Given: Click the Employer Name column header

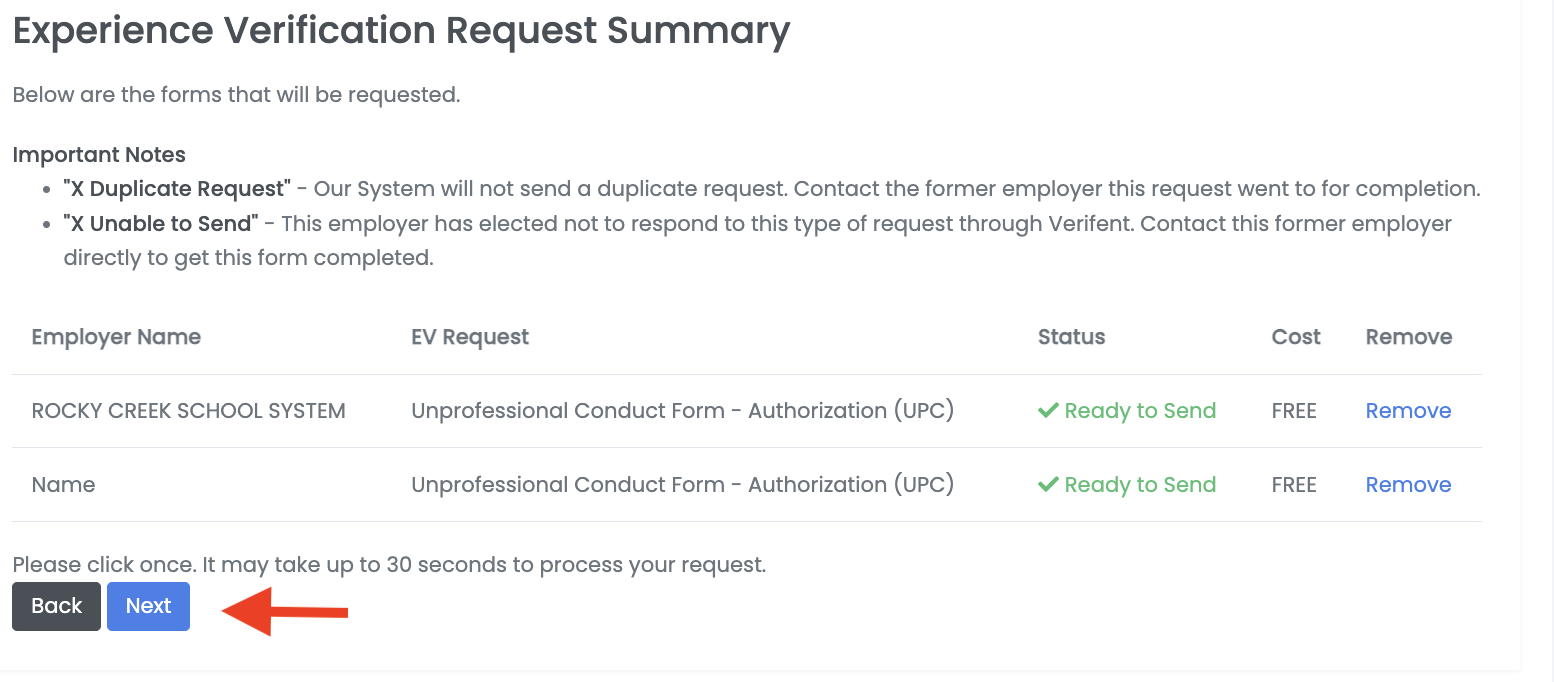Looking at the screenshot, I should tap(116, 337).
